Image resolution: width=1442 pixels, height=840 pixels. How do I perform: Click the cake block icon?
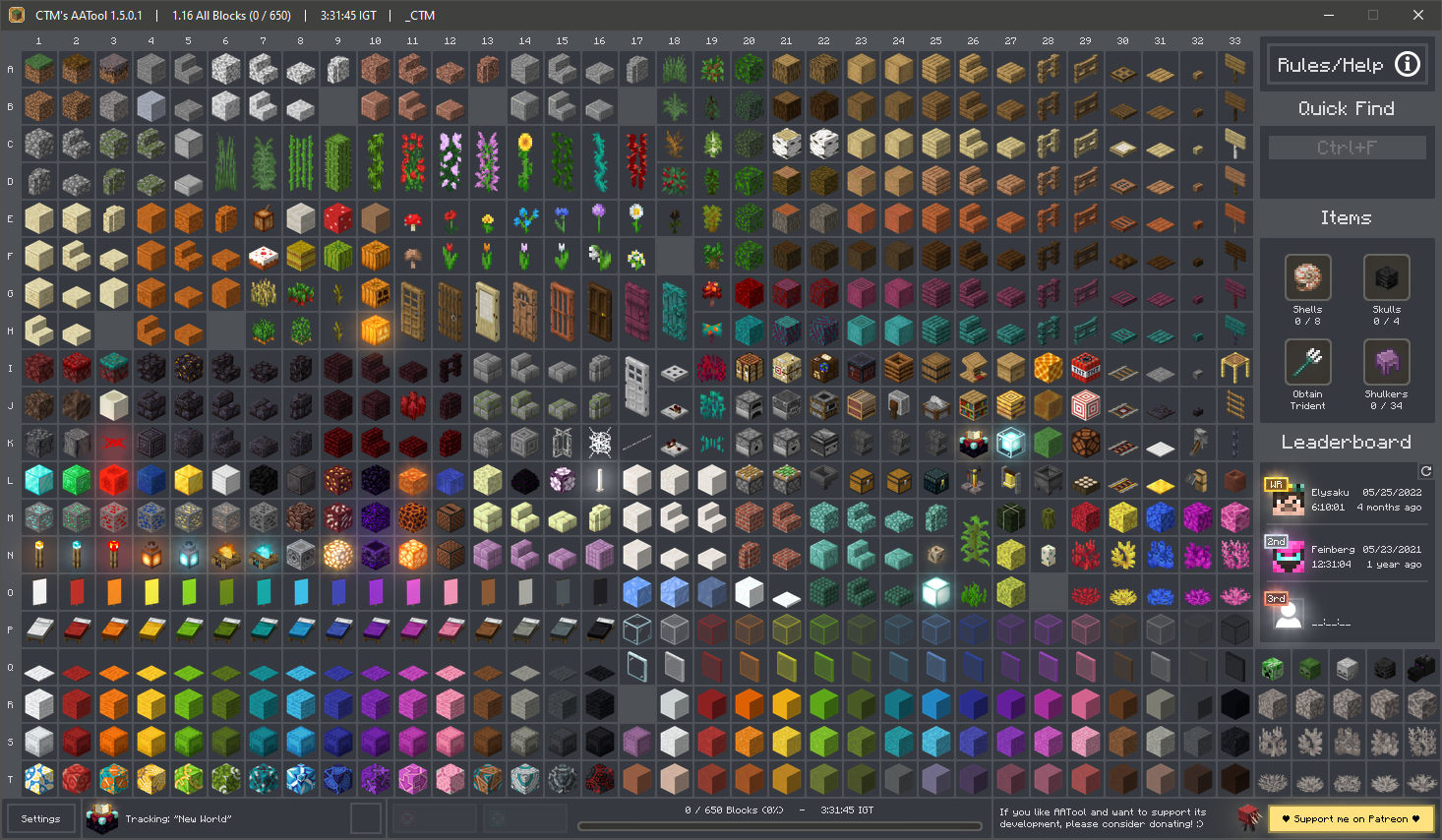(263, 256)
